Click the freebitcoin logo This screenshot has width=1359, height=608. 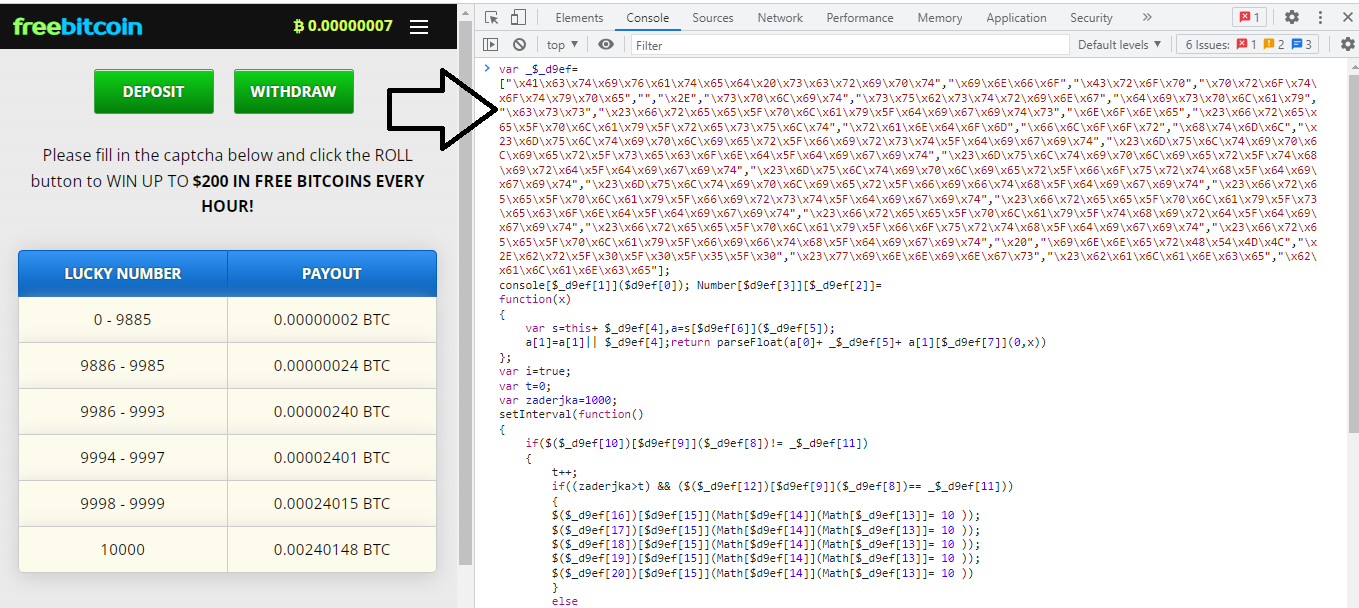pos(78,26)
